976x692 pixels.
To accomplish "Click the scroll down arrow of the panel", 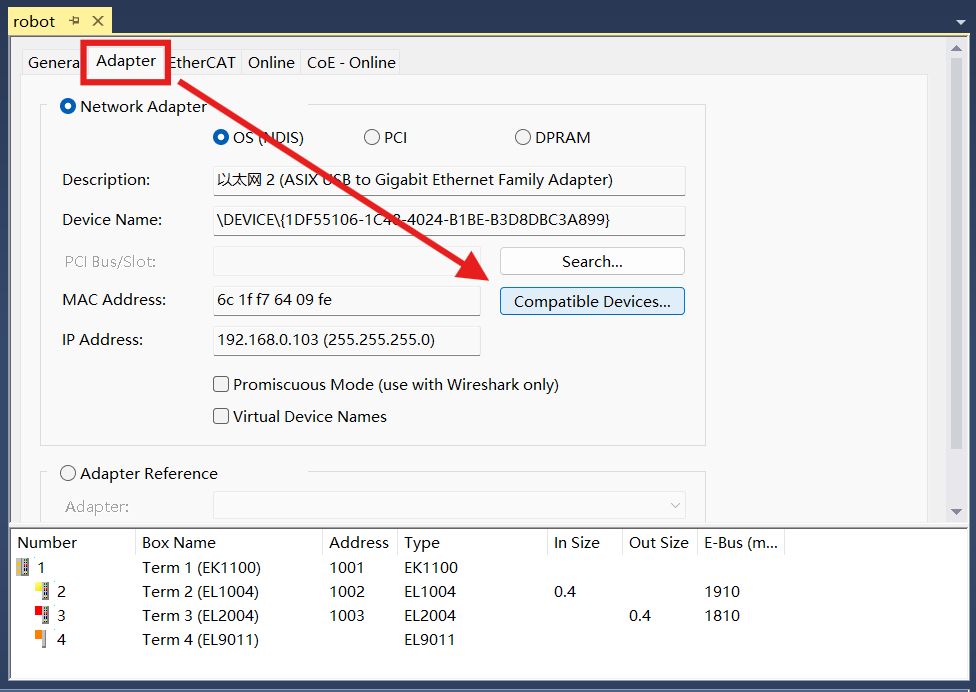I will tap(956, 511).
